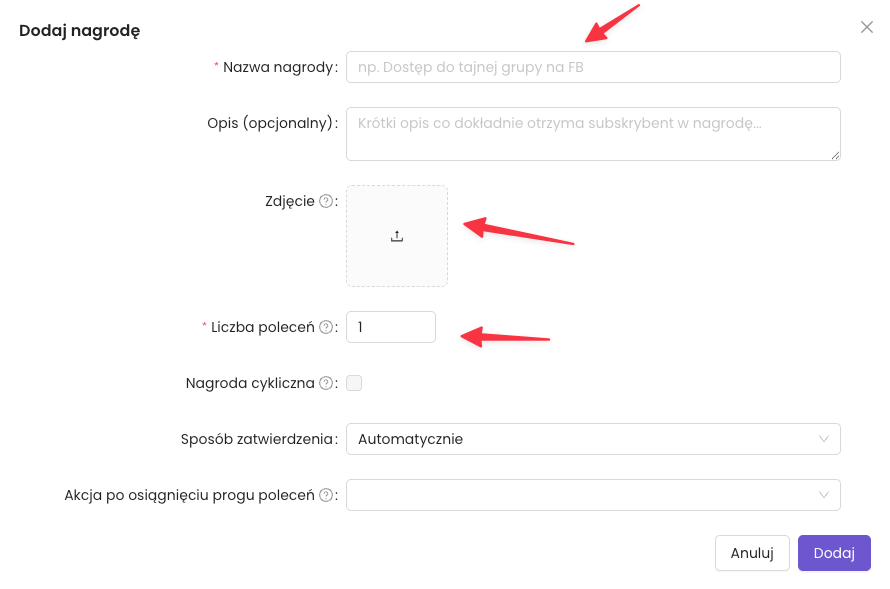Viewport: 890px width, 589px height.
Task: Click the Liczba poleceń label text
Action: click(x=262, y=327)
